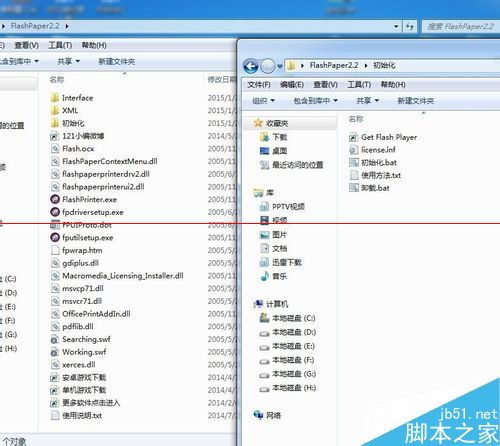Select 本地磁盘 (H:) in the front window
Screen dimensions: 500x446
pyautogui.click(x=294, y=388)
